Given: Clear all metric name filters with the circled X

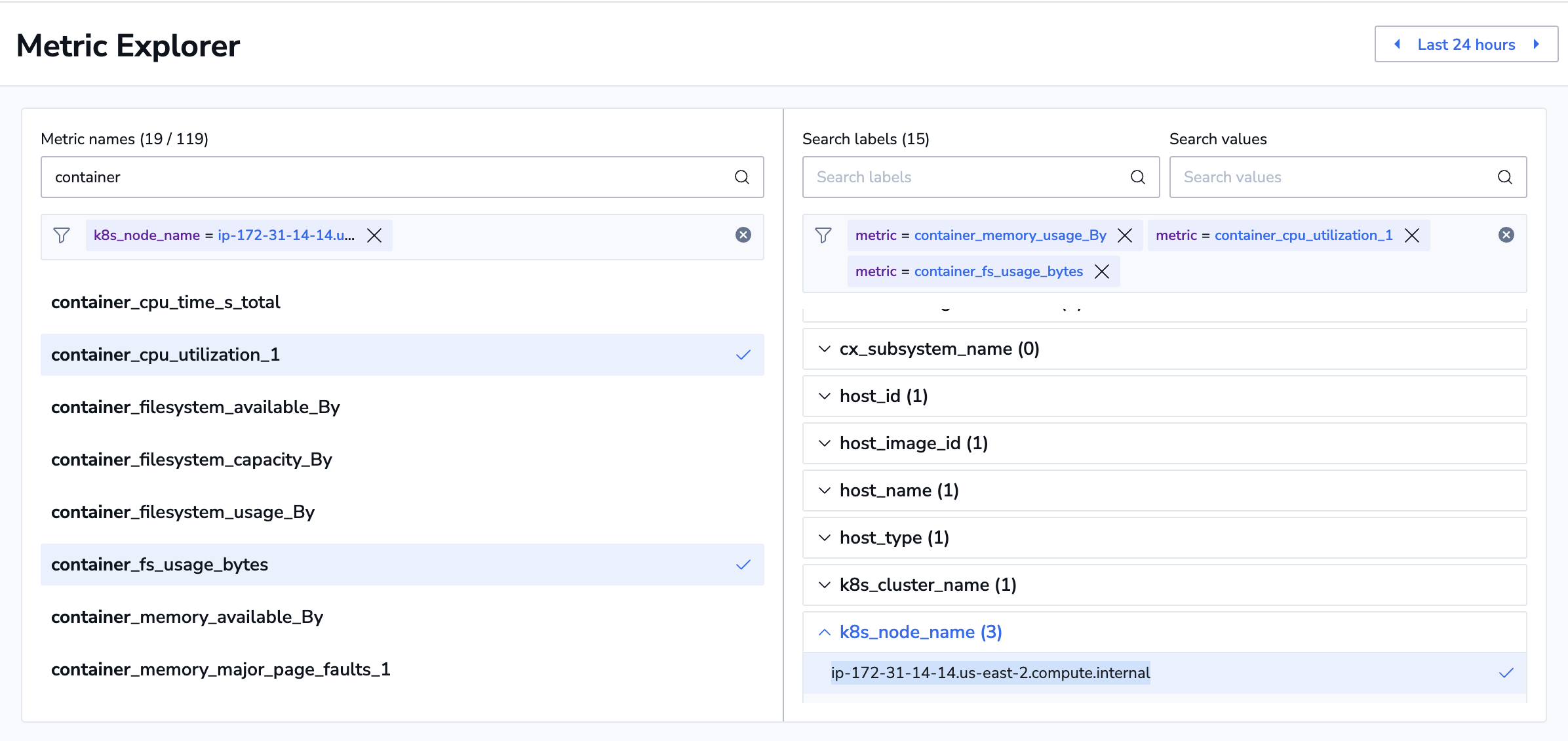Looking at the screenshot, I should pyautogui.click(x=743, y=235).
